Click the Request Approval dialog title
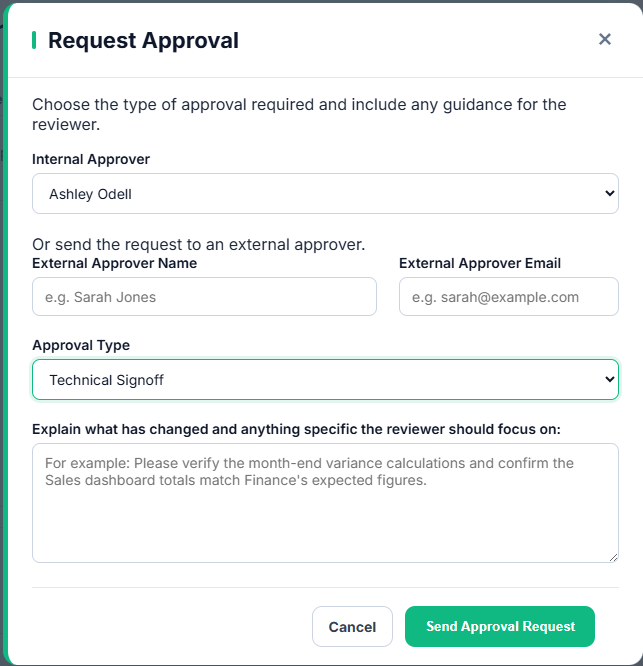The height and width of the screenshot is (666, 643). click(143, 41)
